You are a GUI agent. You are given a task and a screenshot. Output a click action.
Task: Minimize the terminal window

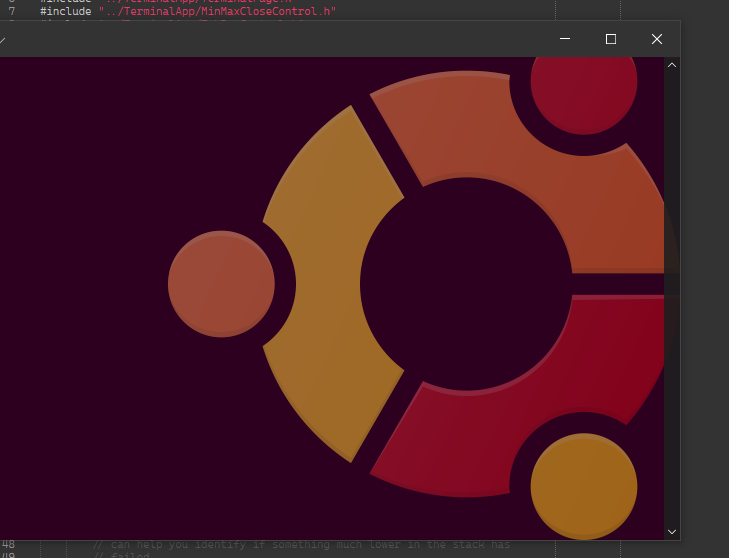(x=565, y=39)
